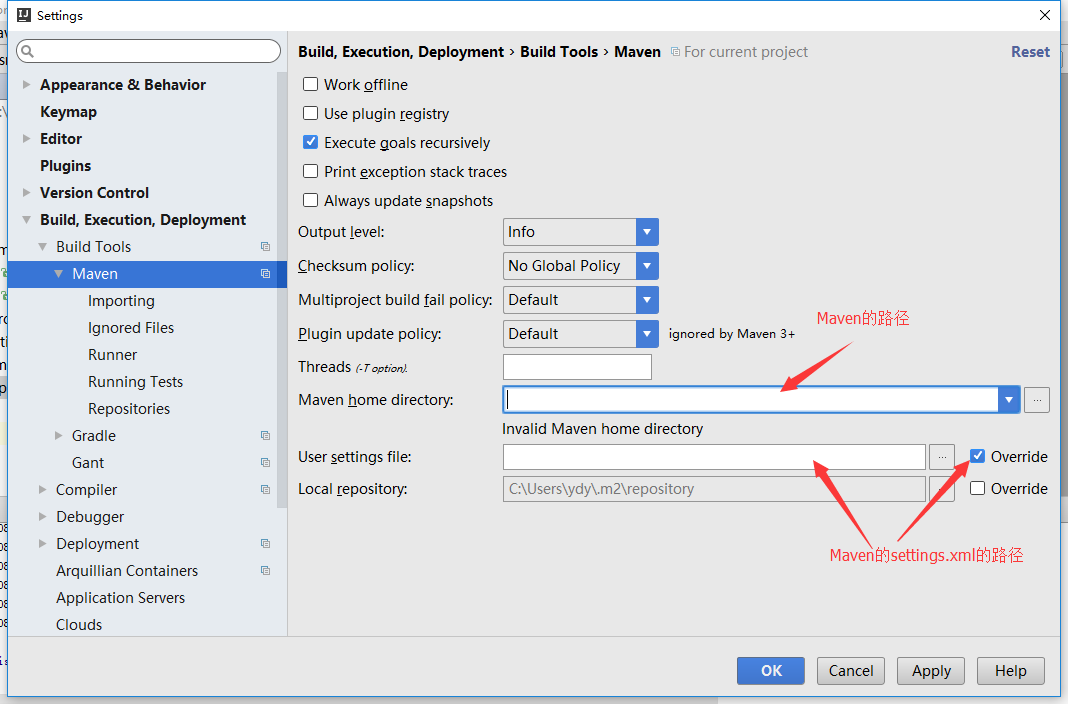Expand the Debugger node arrow
Screen dimensions: 1068x704
43,517
